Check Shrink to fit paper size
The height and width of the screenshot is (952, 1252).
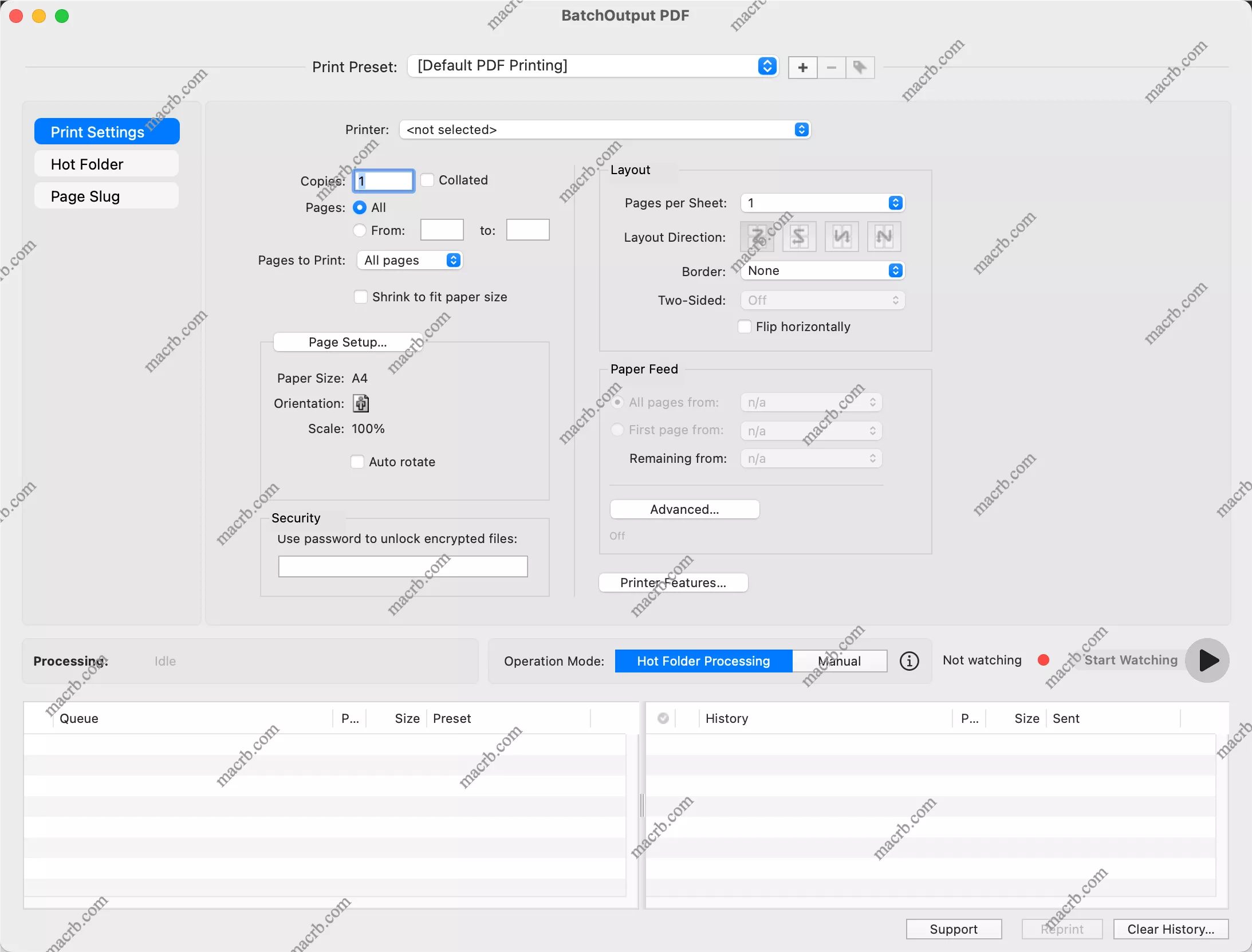(x=361, y=297)
